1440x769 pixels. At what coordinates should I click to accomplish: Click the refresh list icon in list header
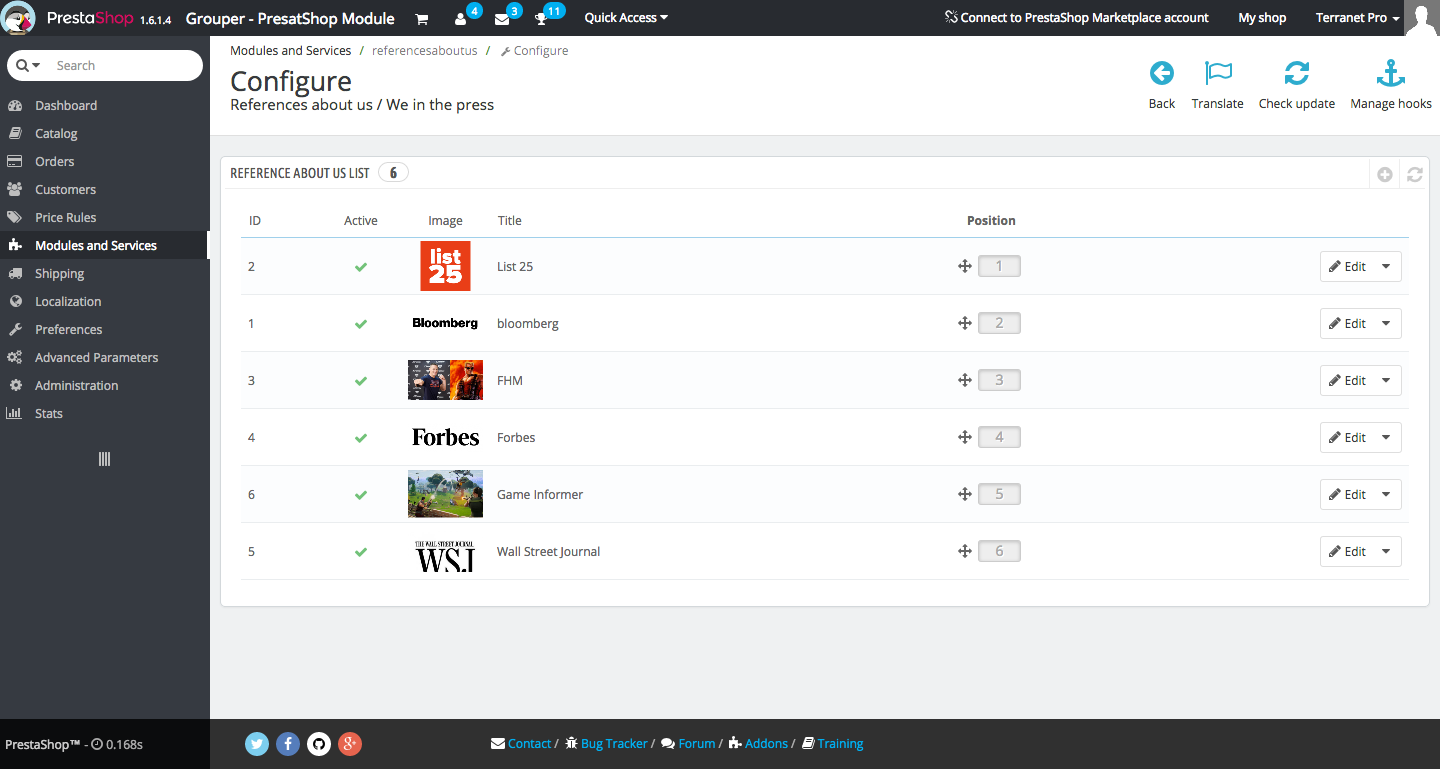(1415, 174)
